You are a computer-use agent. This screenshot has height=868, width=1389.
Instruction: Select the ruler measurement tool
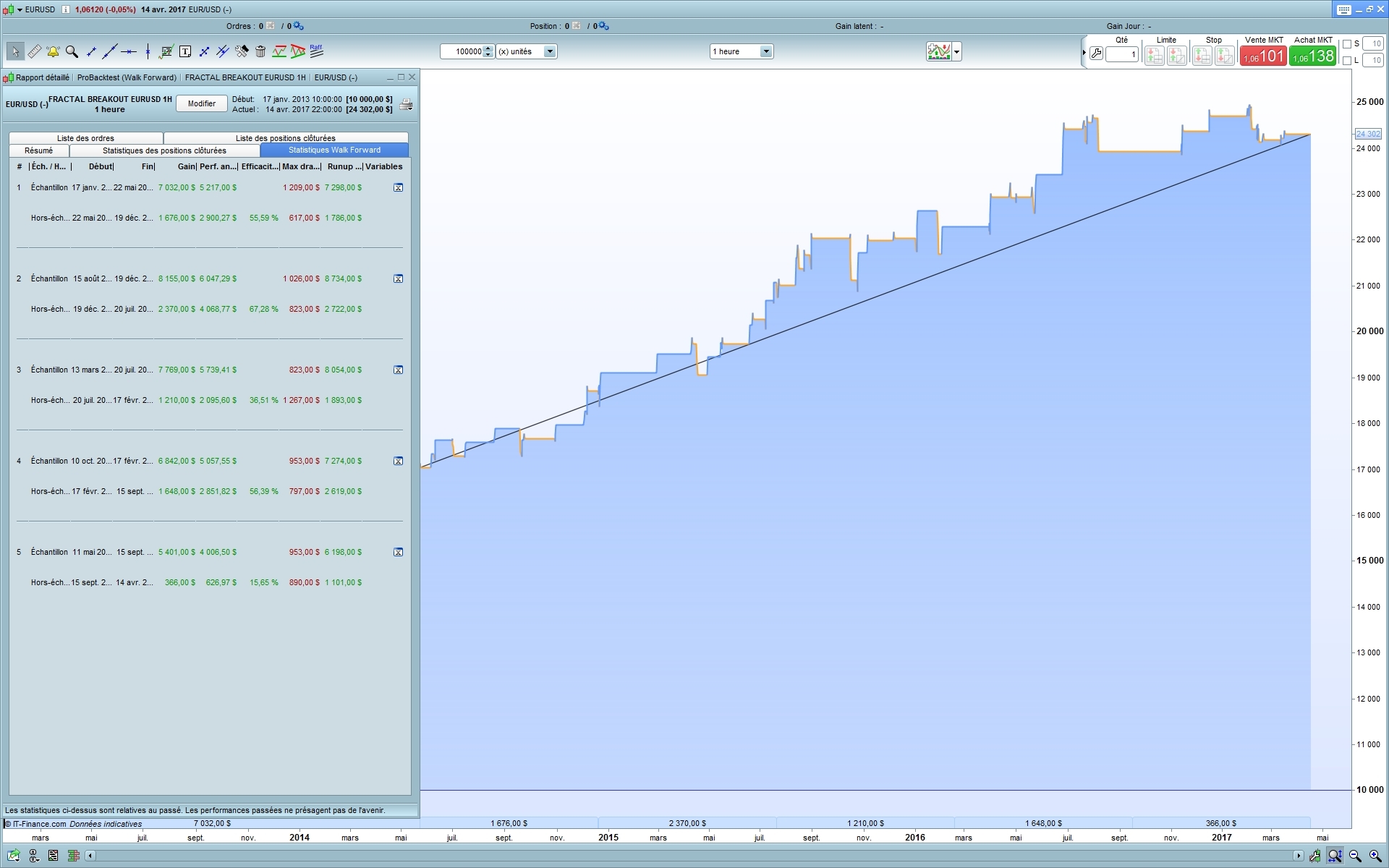(x=34, y=51)
